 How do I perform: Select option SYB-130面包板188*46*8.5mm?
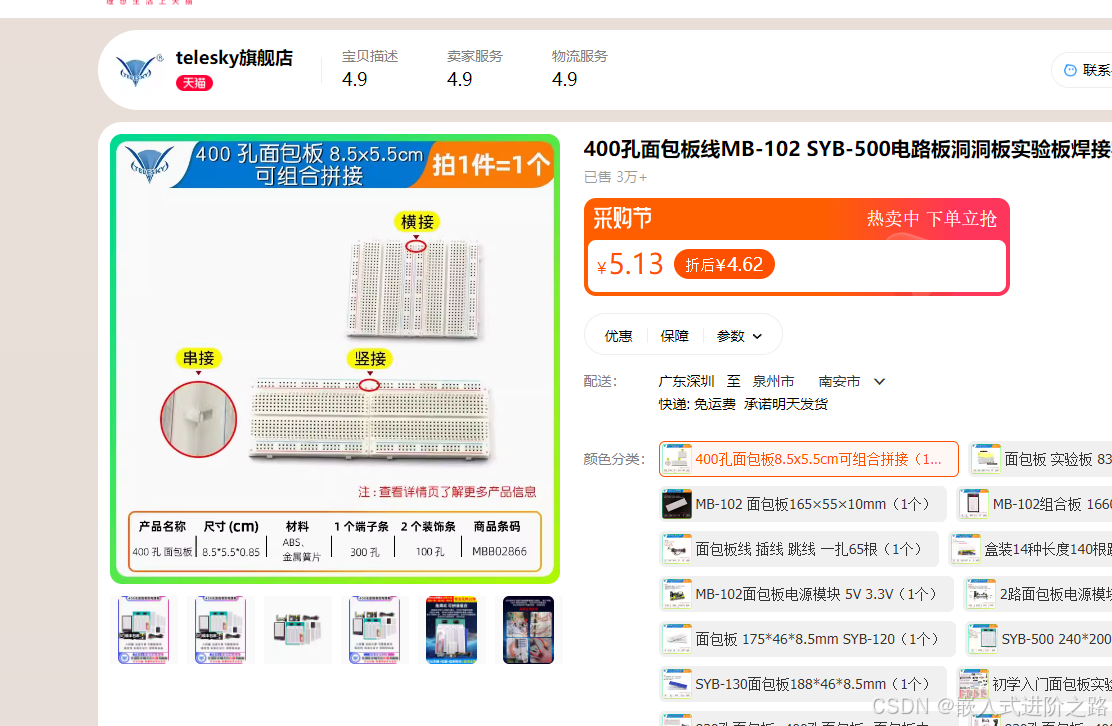coord(803,684)
